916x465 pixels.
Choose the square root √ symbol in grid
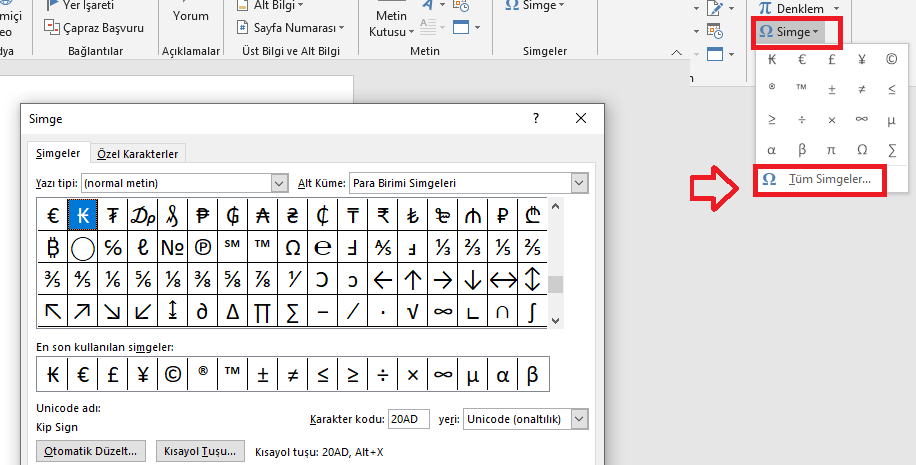pyautogui.click(x=412, y=311)
